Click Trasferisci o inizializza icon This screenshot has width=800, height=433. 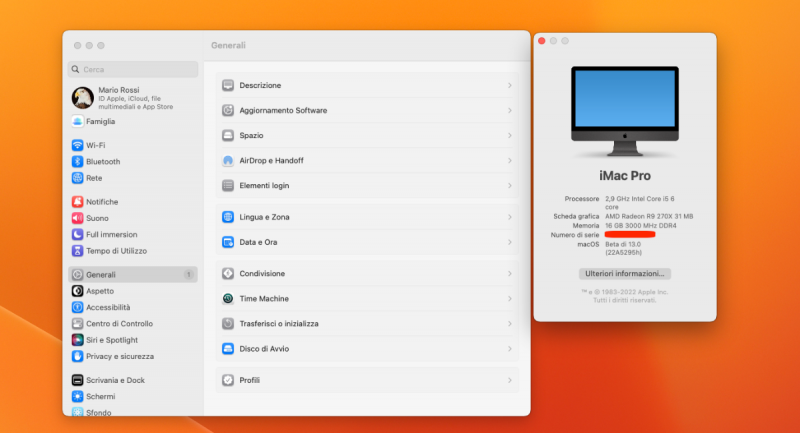click(228, 324)
